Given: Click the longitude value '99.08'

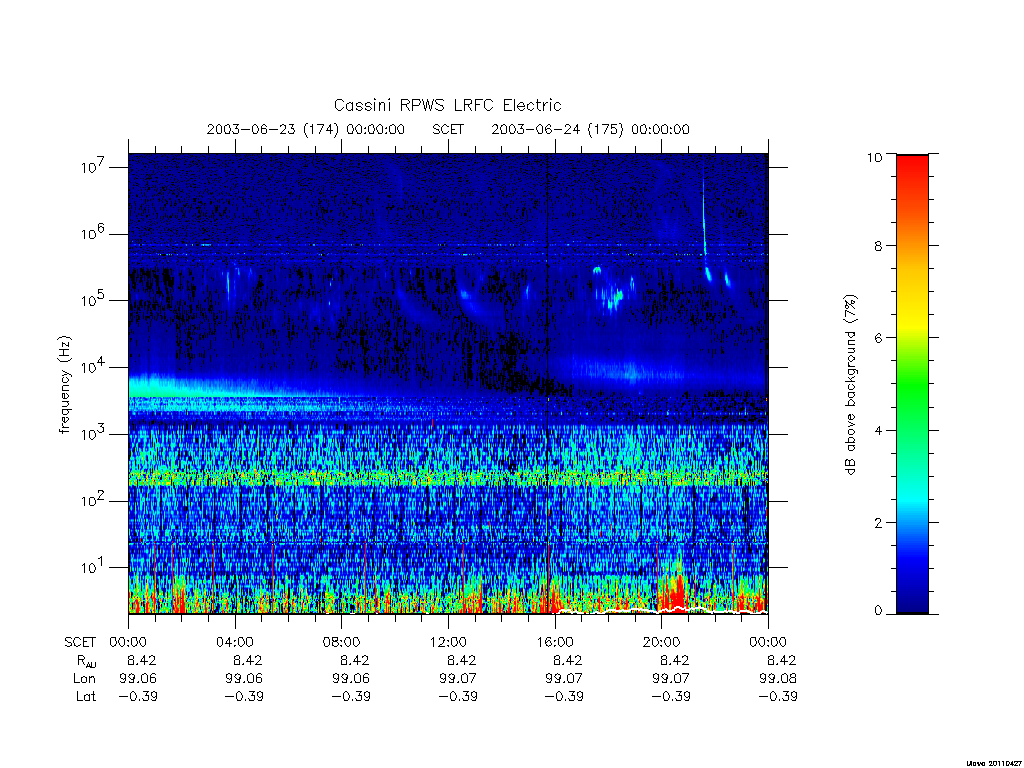Looking at the screenshot, I should pos(778,679).
